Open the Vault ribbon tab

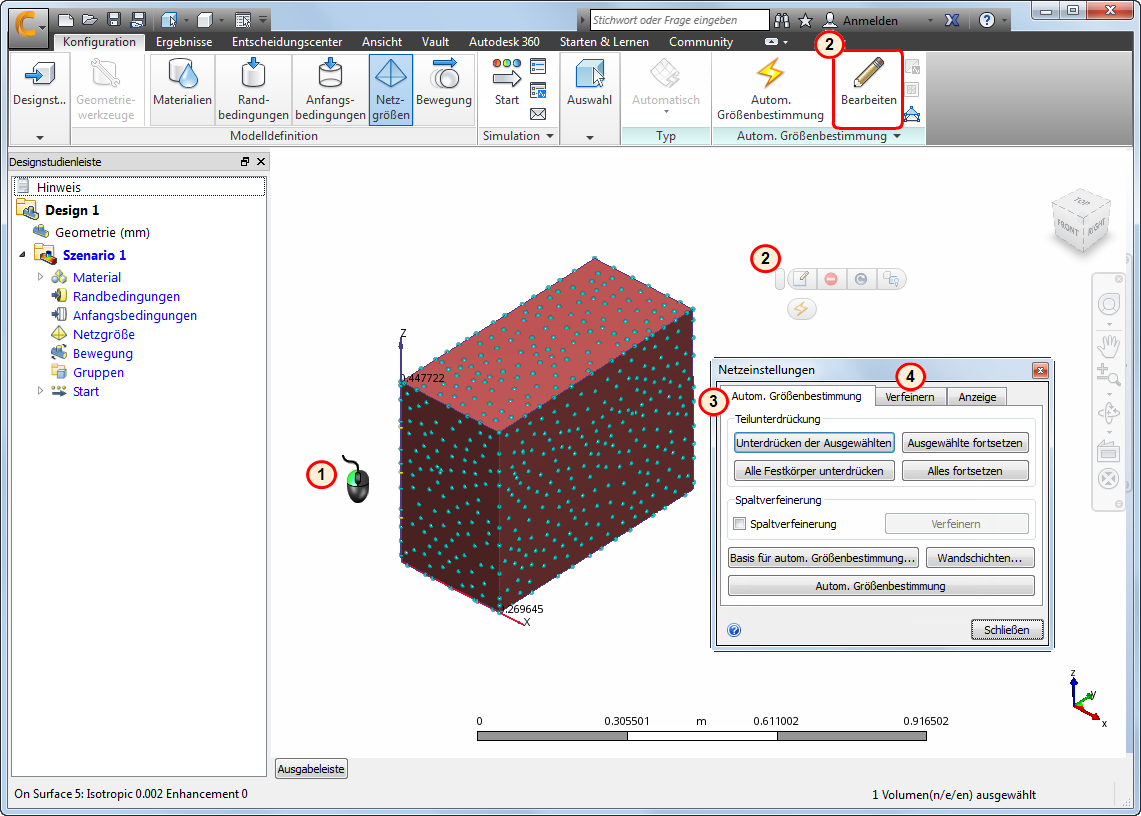click(435, 41)
